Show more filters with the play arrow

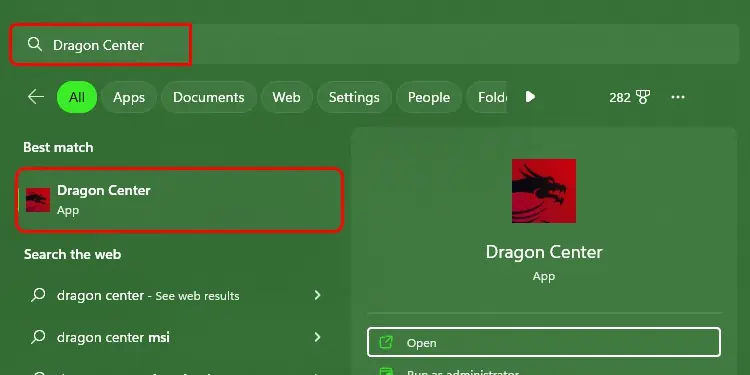pos(530,97)
